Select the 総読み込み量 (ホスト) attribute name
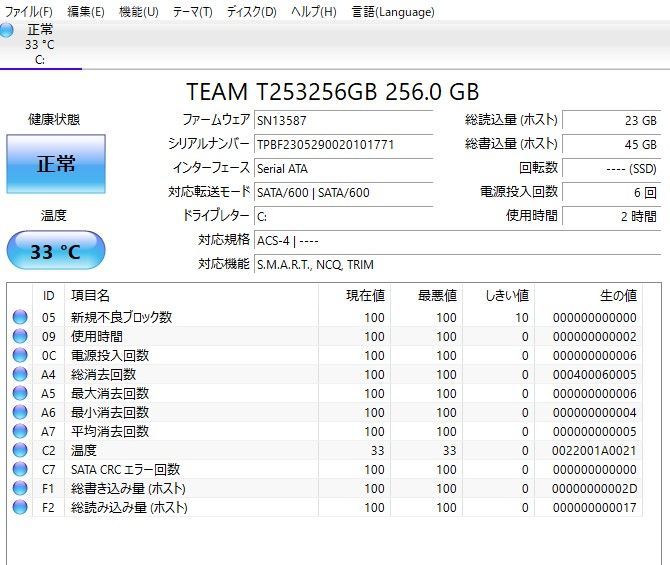Screen dimensions: 670x565 coord(129,507)
